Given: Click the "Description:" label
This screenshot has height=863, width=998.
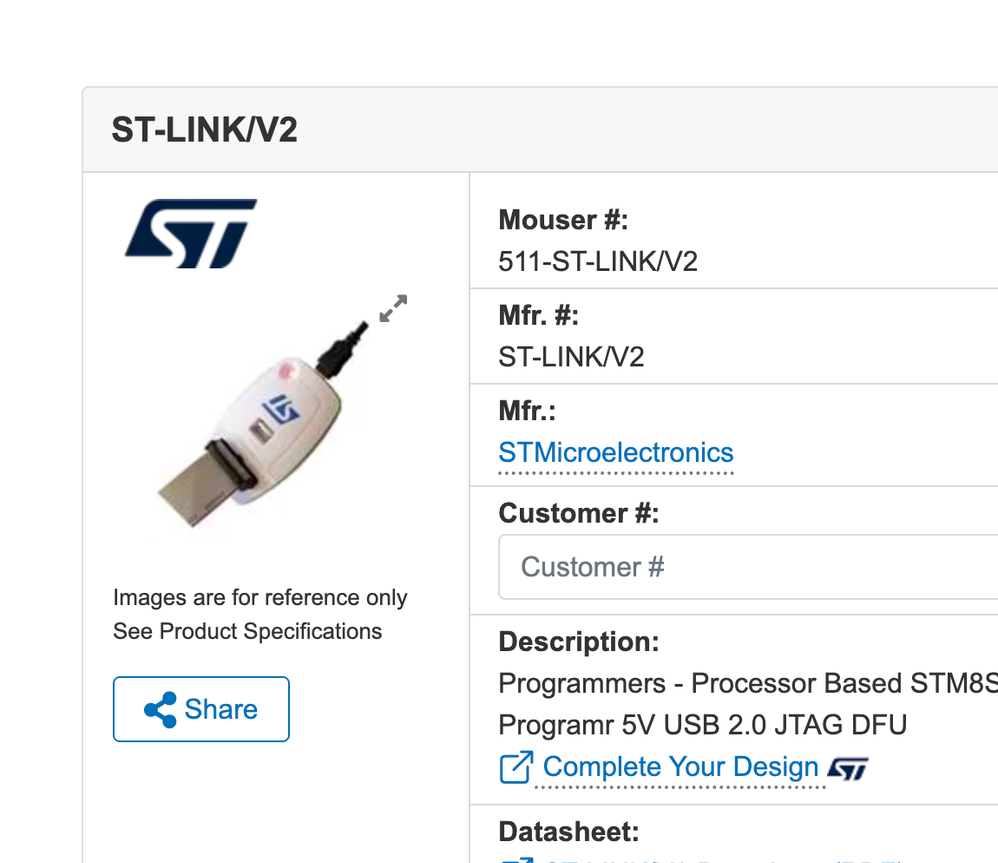Looking at the screenshot, I should [579, 641].
